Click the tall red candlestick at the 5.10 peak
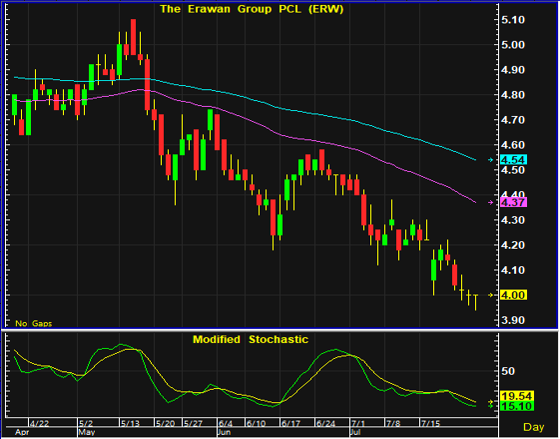Image resolution: width=560 pixels, height=439 pixels. pos(133,37)
